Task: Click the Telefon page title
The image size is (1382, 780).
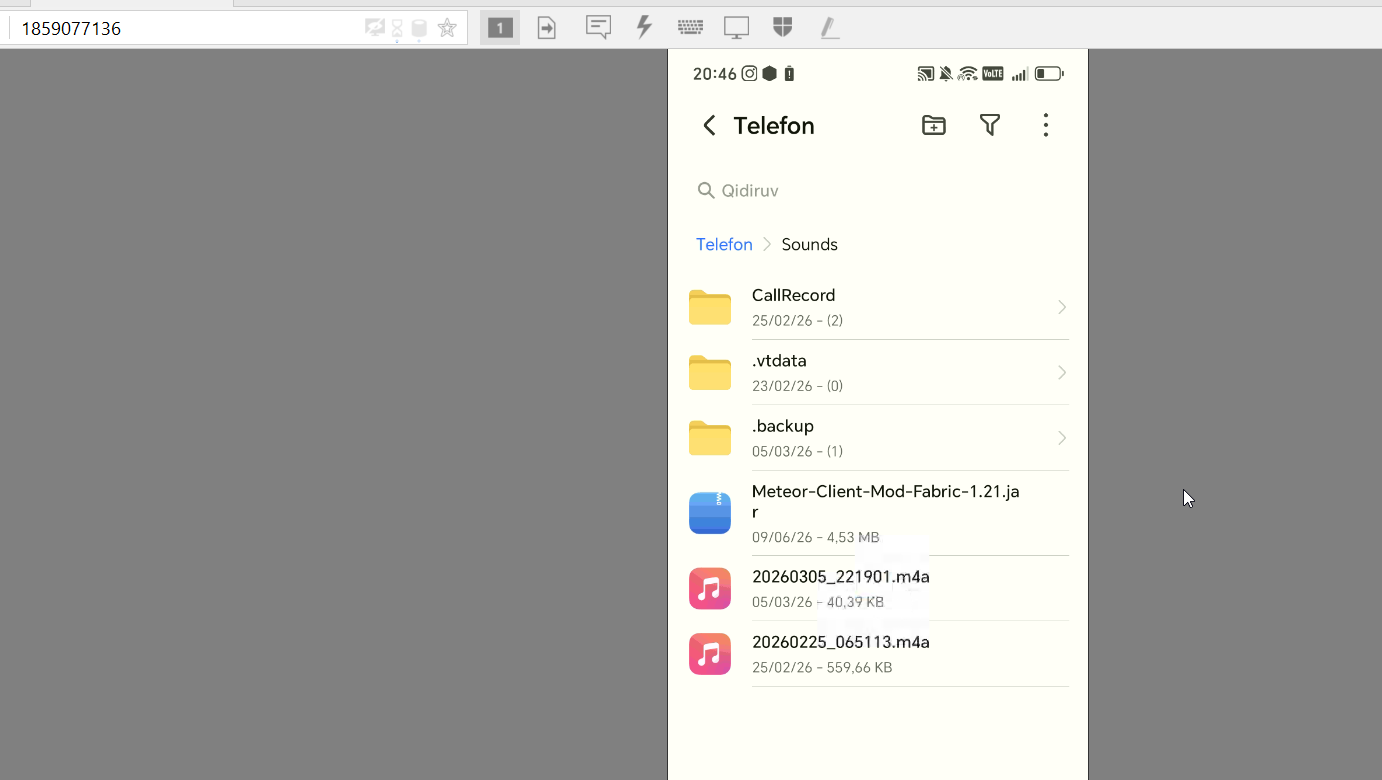Action: 774,125
